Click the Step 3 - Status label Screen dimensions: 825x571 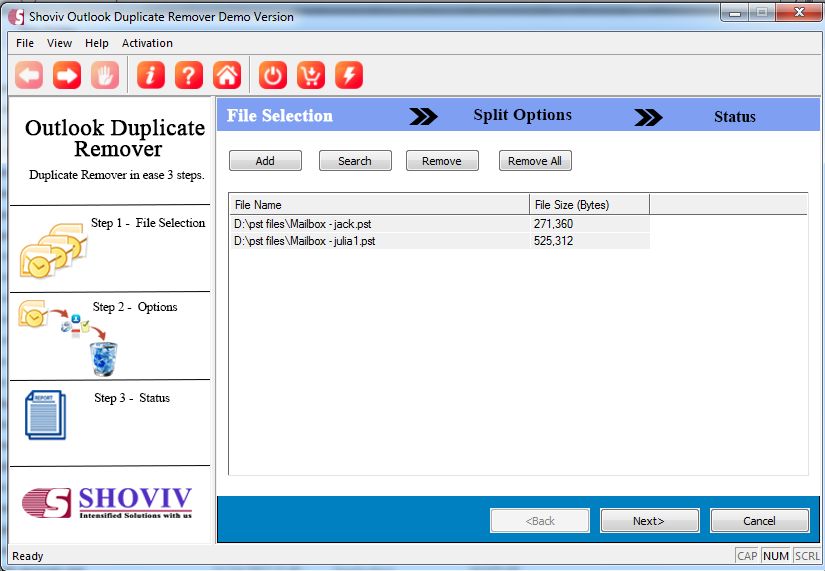click(x=132, y=398)
